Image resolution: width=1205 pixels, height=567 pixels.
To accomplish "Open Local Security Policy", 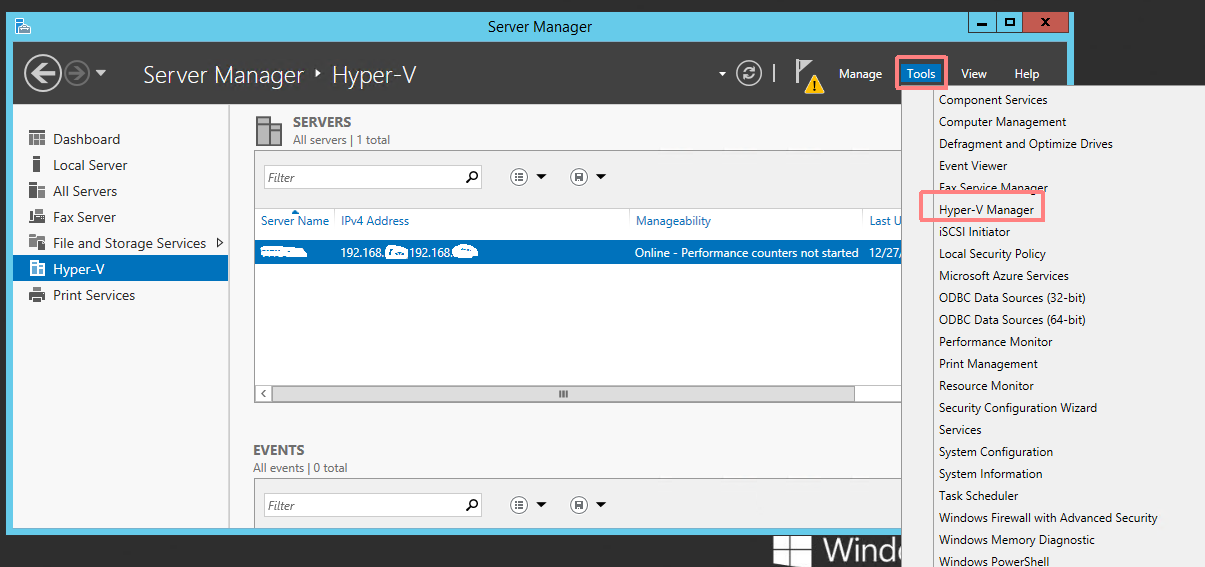I will (x=992, y=254).
